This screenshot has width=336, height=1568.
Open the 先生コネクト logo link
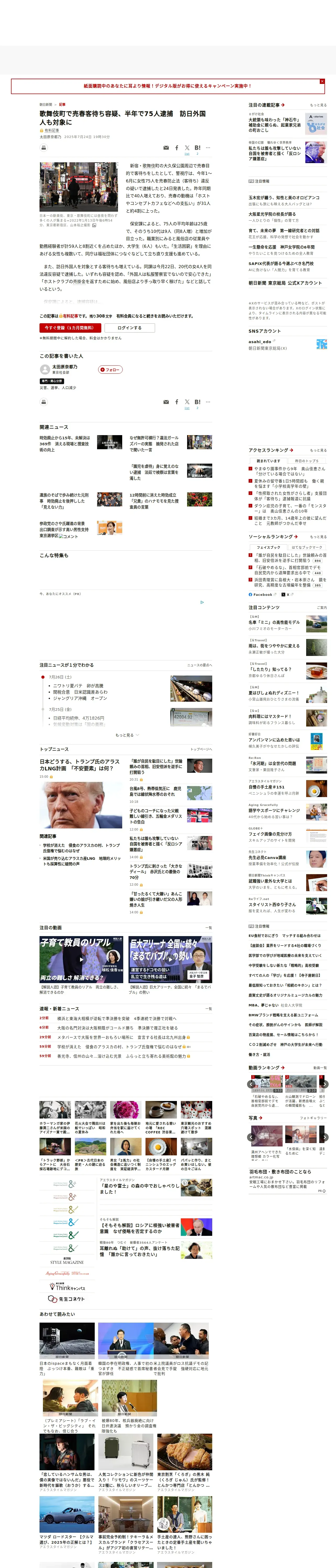tap(66, 1299)
